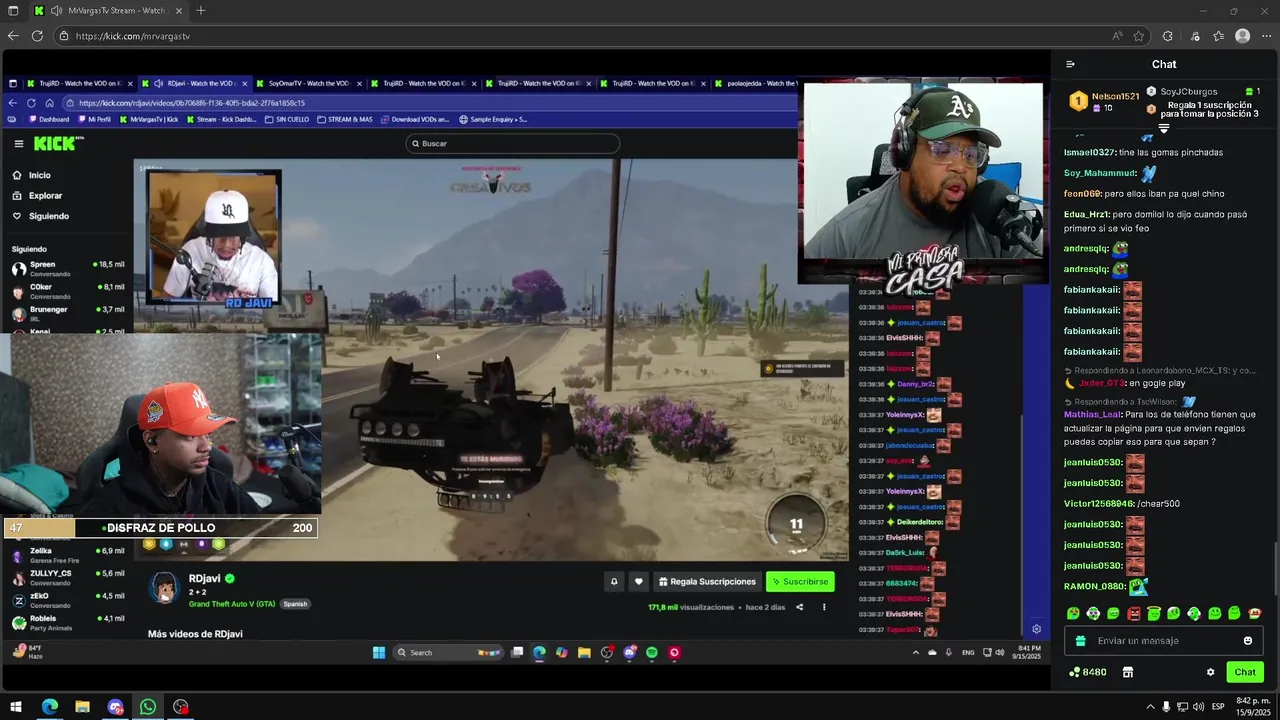
Task: Open the channel points shop icon
Action: (x=1127, y=672)
